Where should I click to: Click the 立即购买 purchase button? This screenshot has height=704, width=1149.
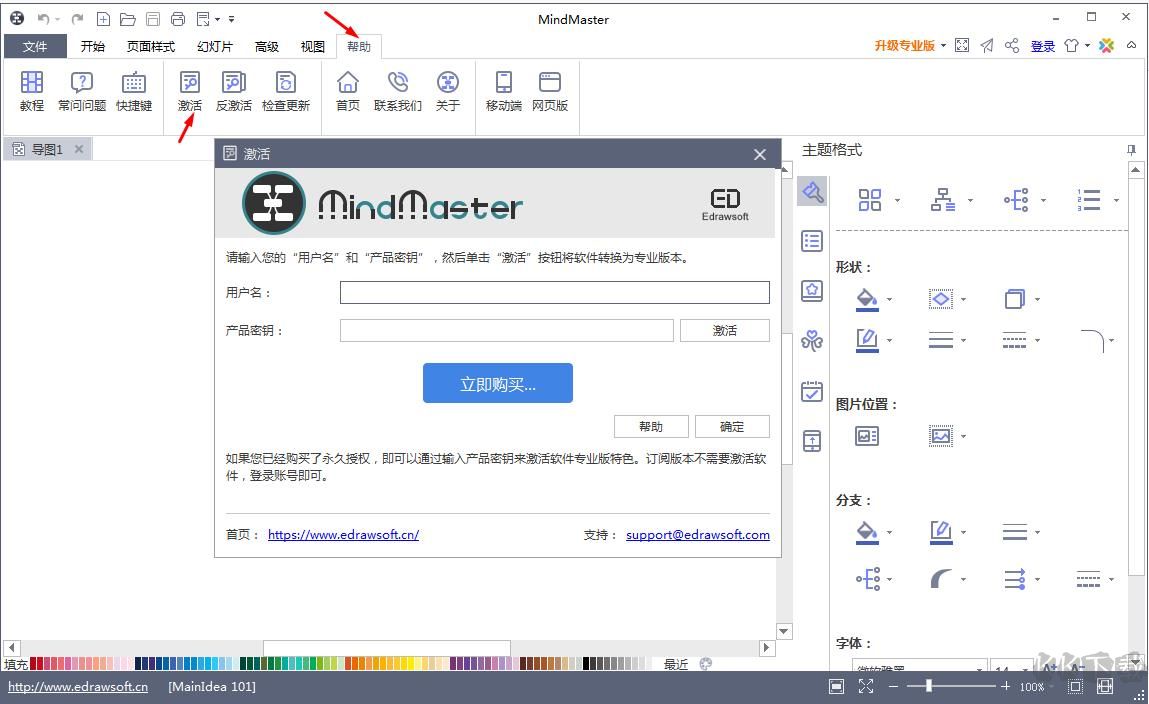point(497,383)
